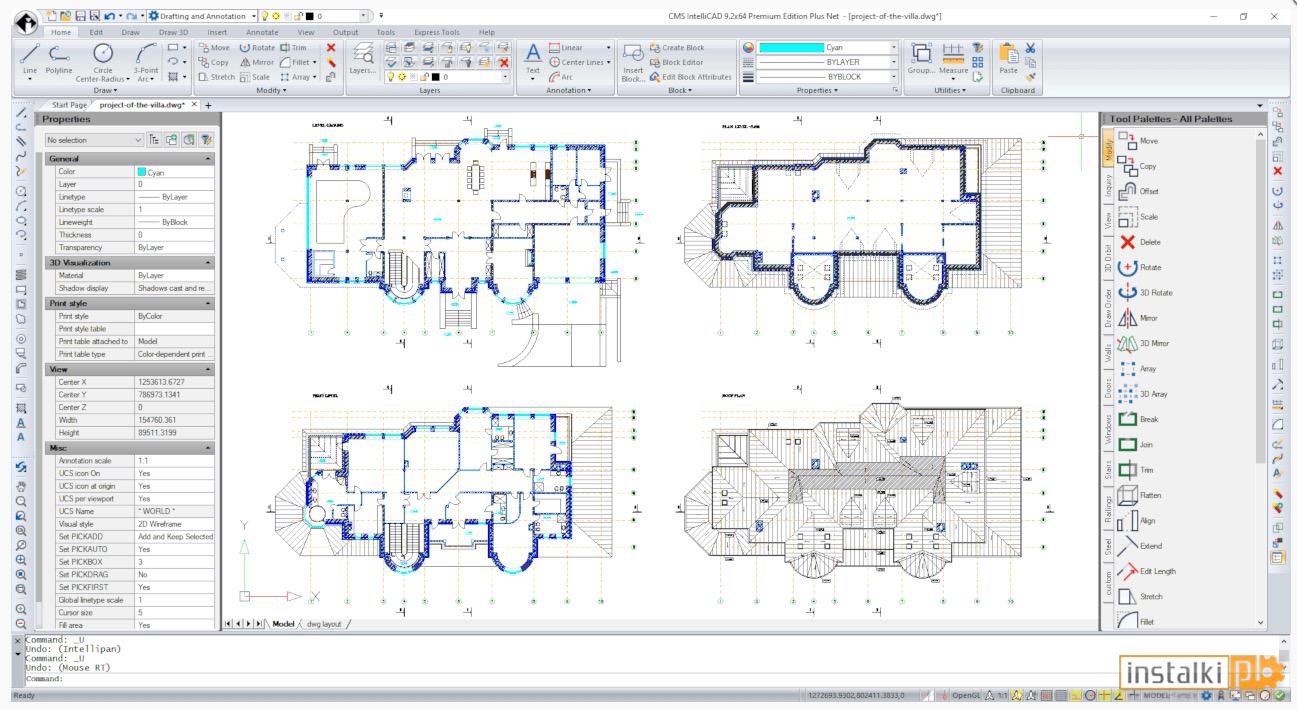This screenshot has height=710, width=1297.
Task: Choose Extend in the Tool Palettes
Action: pyautogui.click(x=1139, y=546)
